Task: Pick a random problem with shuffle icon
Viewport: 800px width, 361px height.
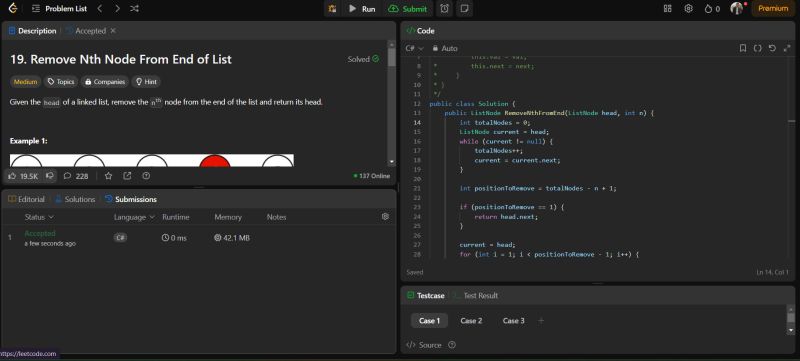Action: pos(134,9)
